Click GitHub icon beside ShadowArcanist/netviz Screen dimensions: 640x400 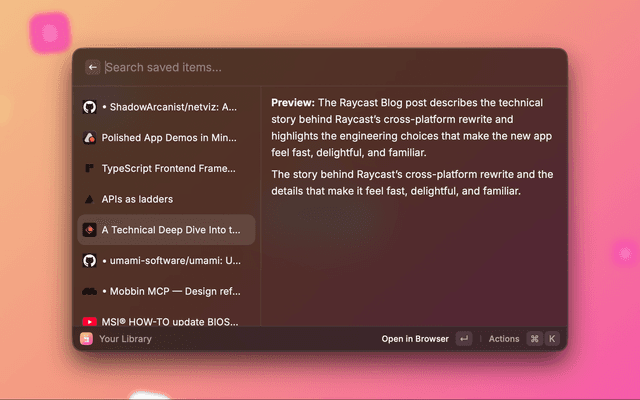point(89,107)
